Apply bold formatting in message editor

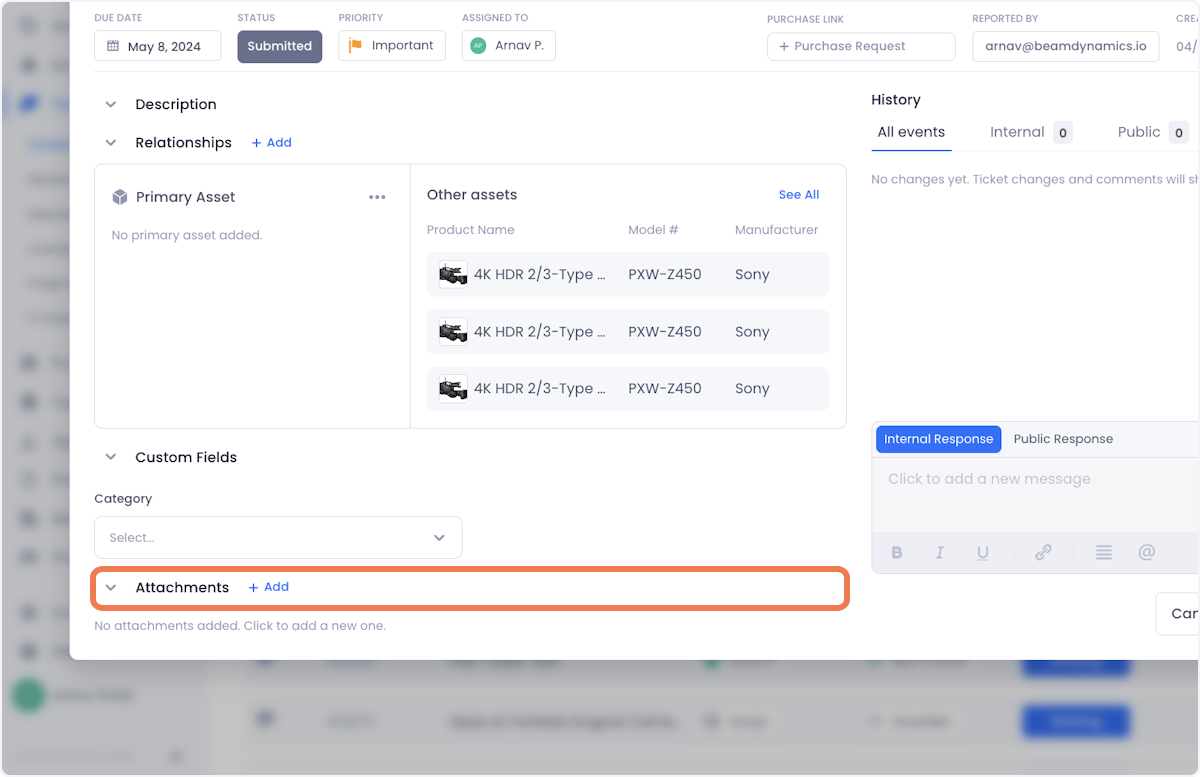[897, 552]
